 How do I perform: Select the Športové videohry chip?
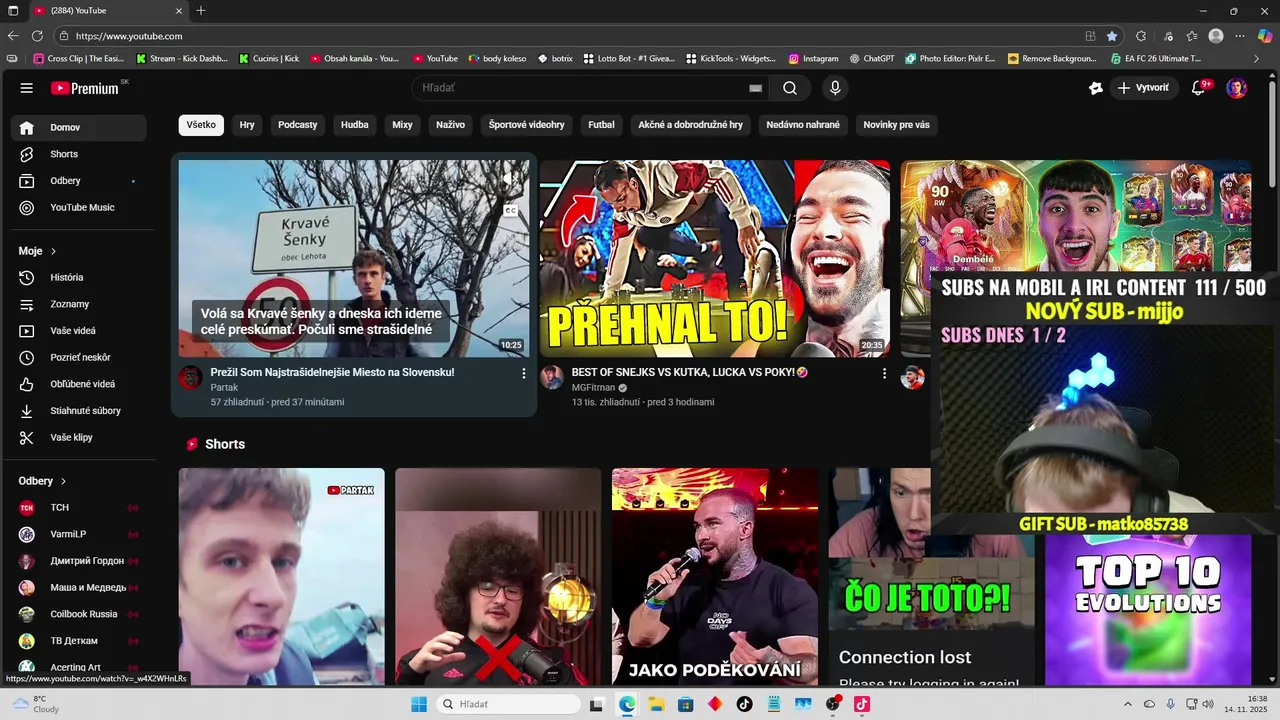(x=527, y=125)
